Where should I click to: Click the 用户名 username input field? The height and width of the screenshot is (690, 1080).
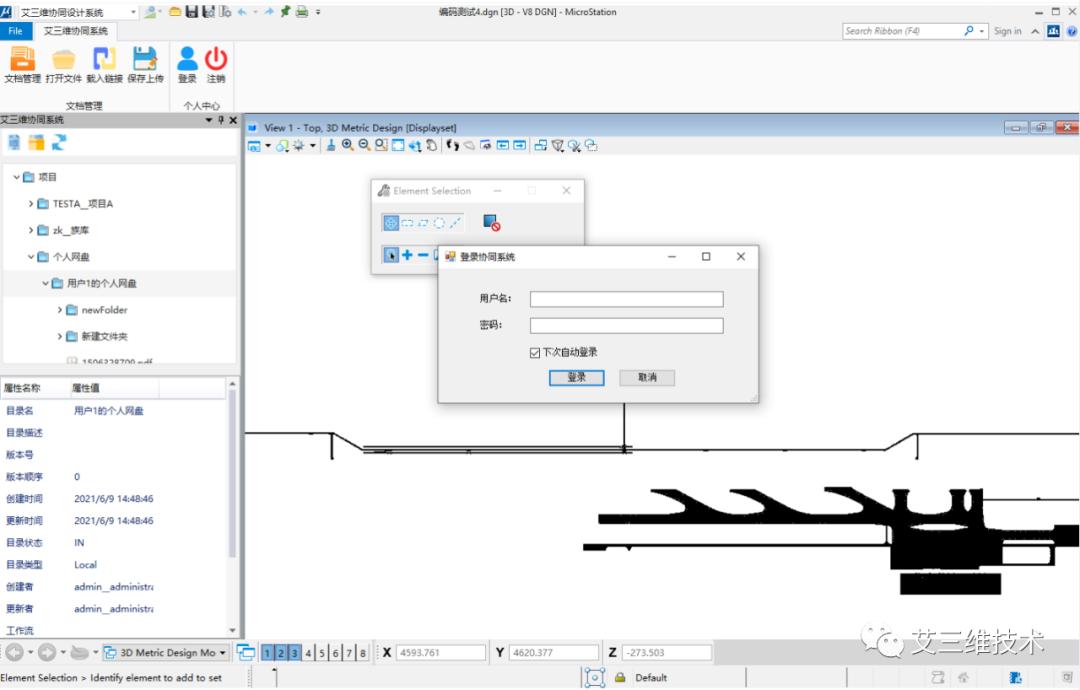click(626, 299)
